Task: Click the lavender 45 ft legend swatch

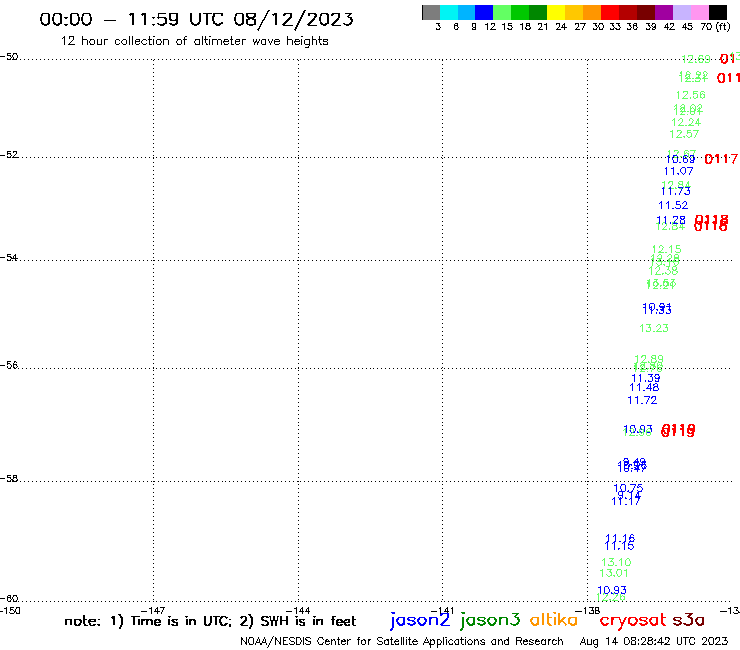Action: click(681, 12)
